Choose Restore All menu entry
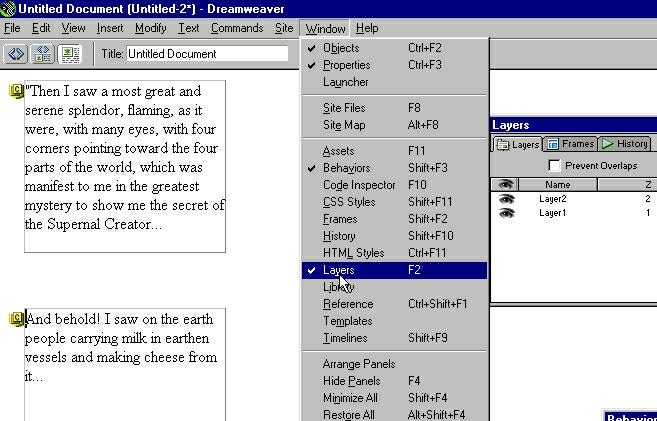 coord(394,415)
